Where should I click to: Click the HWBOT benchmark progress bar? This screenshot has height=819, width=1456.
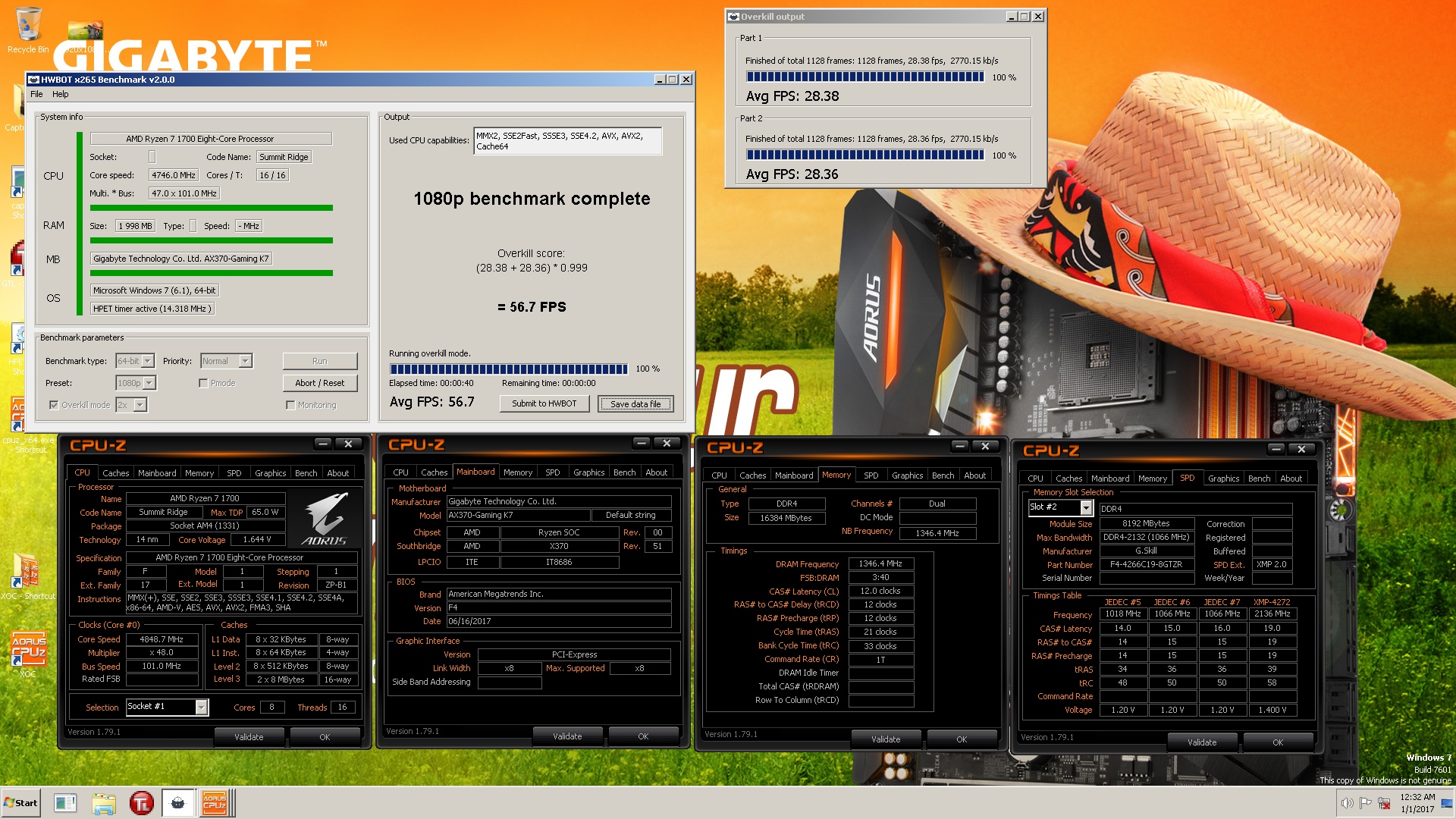[509, 369]
